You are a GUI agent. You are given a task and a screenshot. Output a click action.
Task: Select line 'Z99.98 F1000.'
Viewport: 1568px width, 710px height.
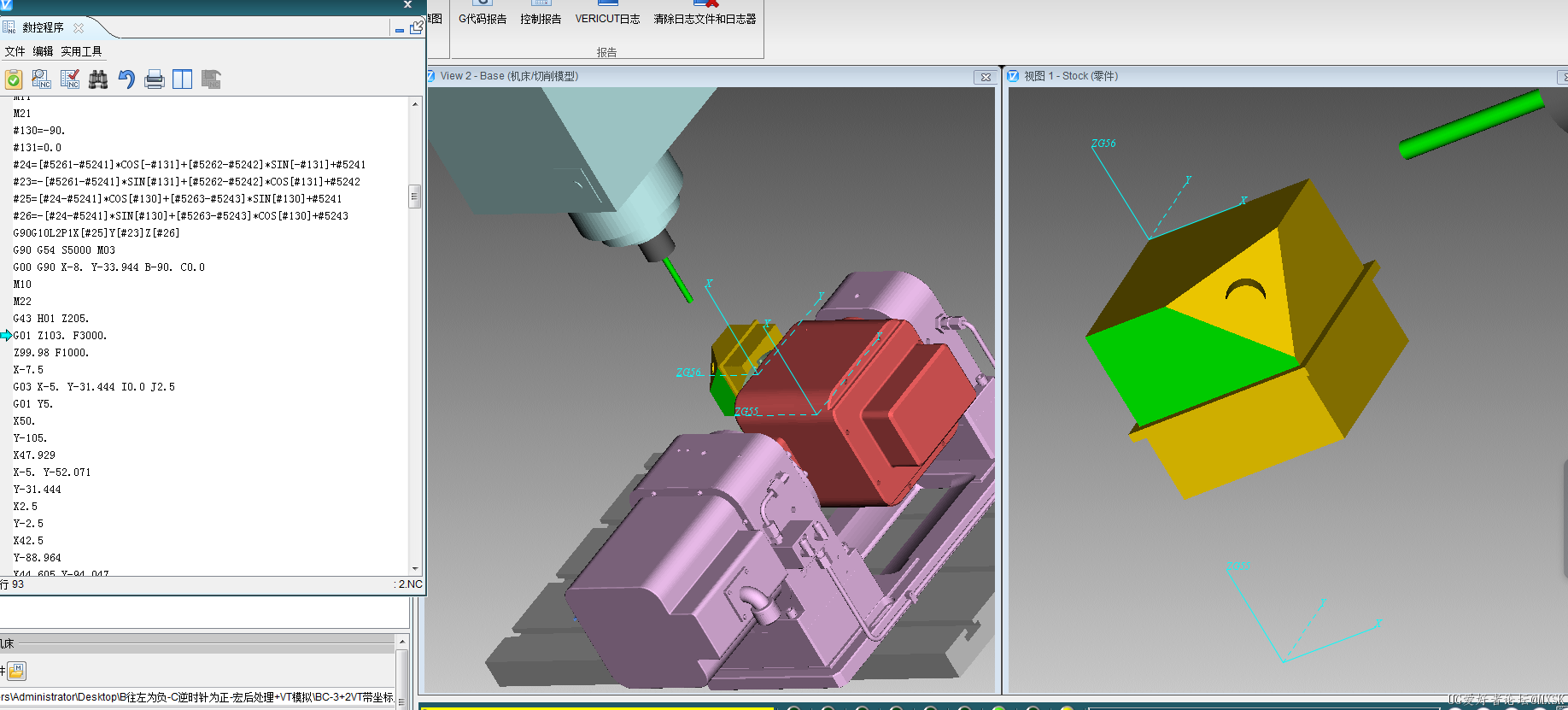[x=51, y=353]
